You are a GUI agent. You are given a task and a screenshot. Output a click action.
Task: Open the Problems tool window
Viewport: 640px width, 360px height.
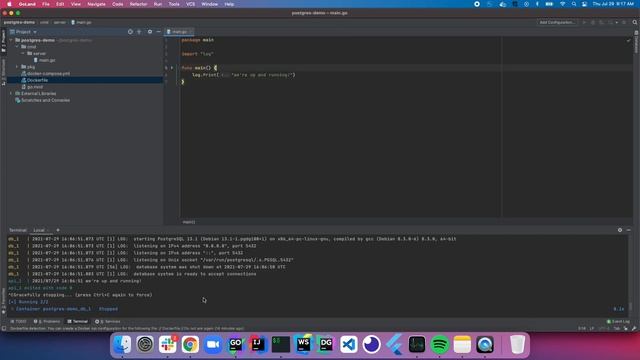(x=47, y=322)
